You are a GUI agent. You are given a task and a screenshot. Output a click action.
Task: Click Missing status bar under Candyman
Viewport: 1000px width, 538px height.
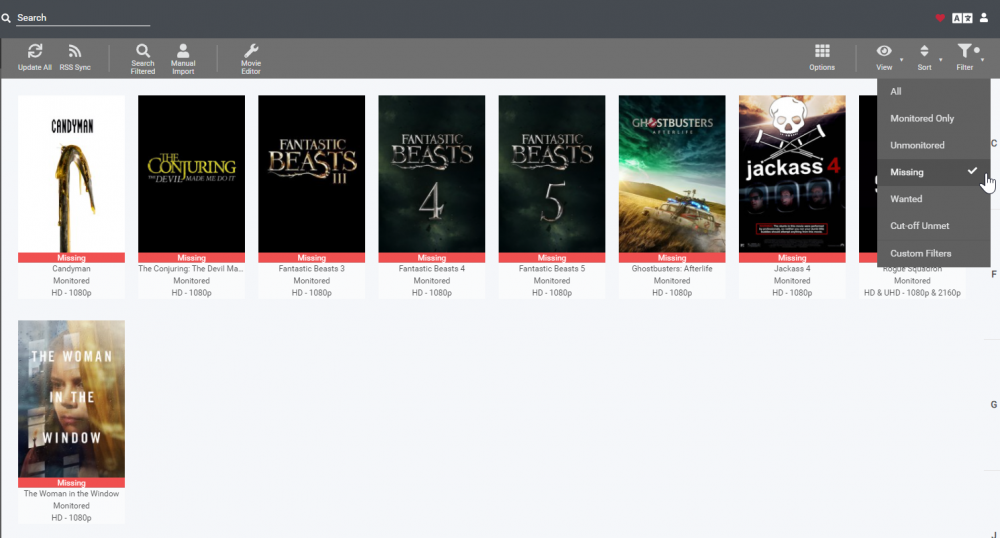point(71,258)
